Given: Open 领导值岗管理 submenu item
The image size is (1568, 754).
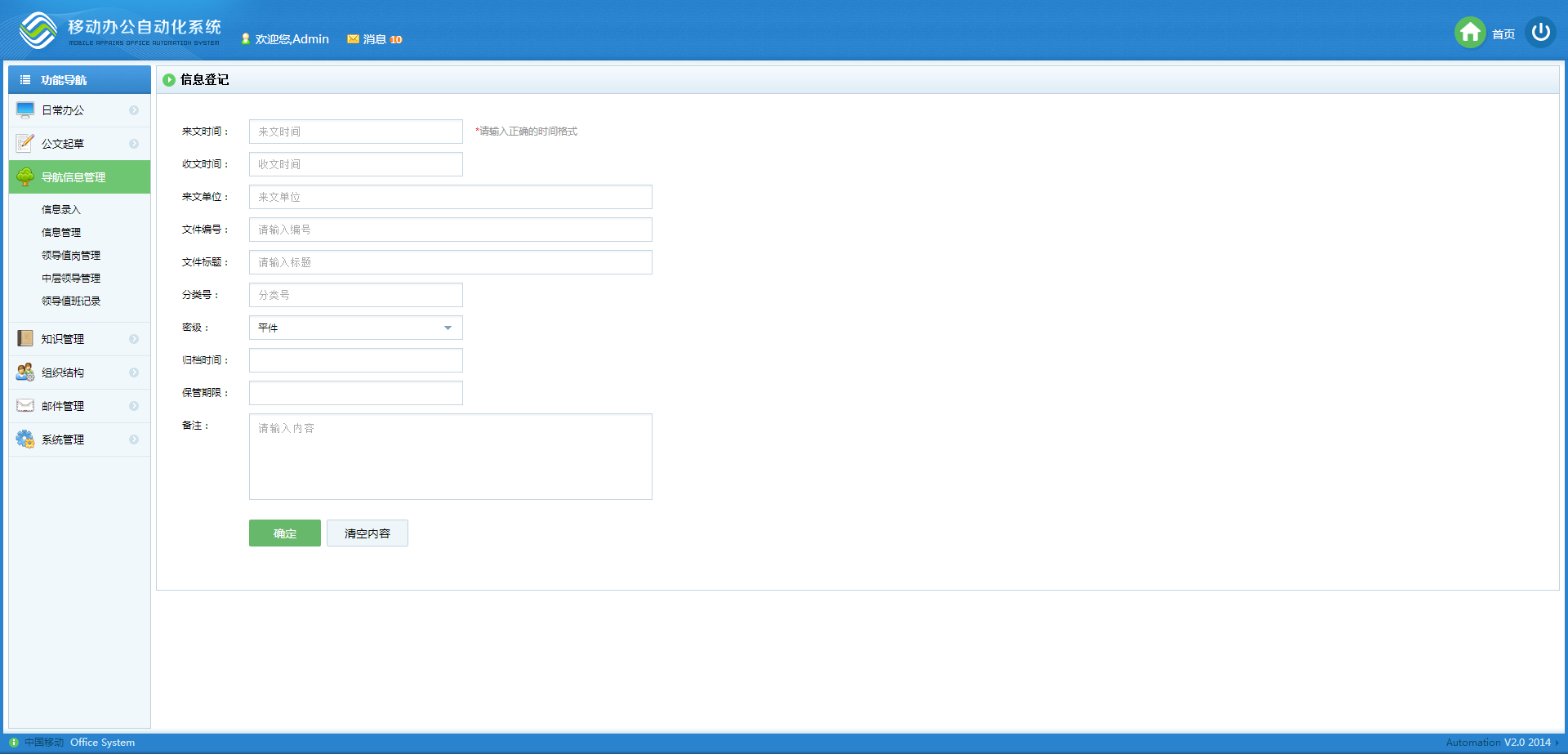Looking at the screenshot, I should pyautogui.click(x=71, y=256).
